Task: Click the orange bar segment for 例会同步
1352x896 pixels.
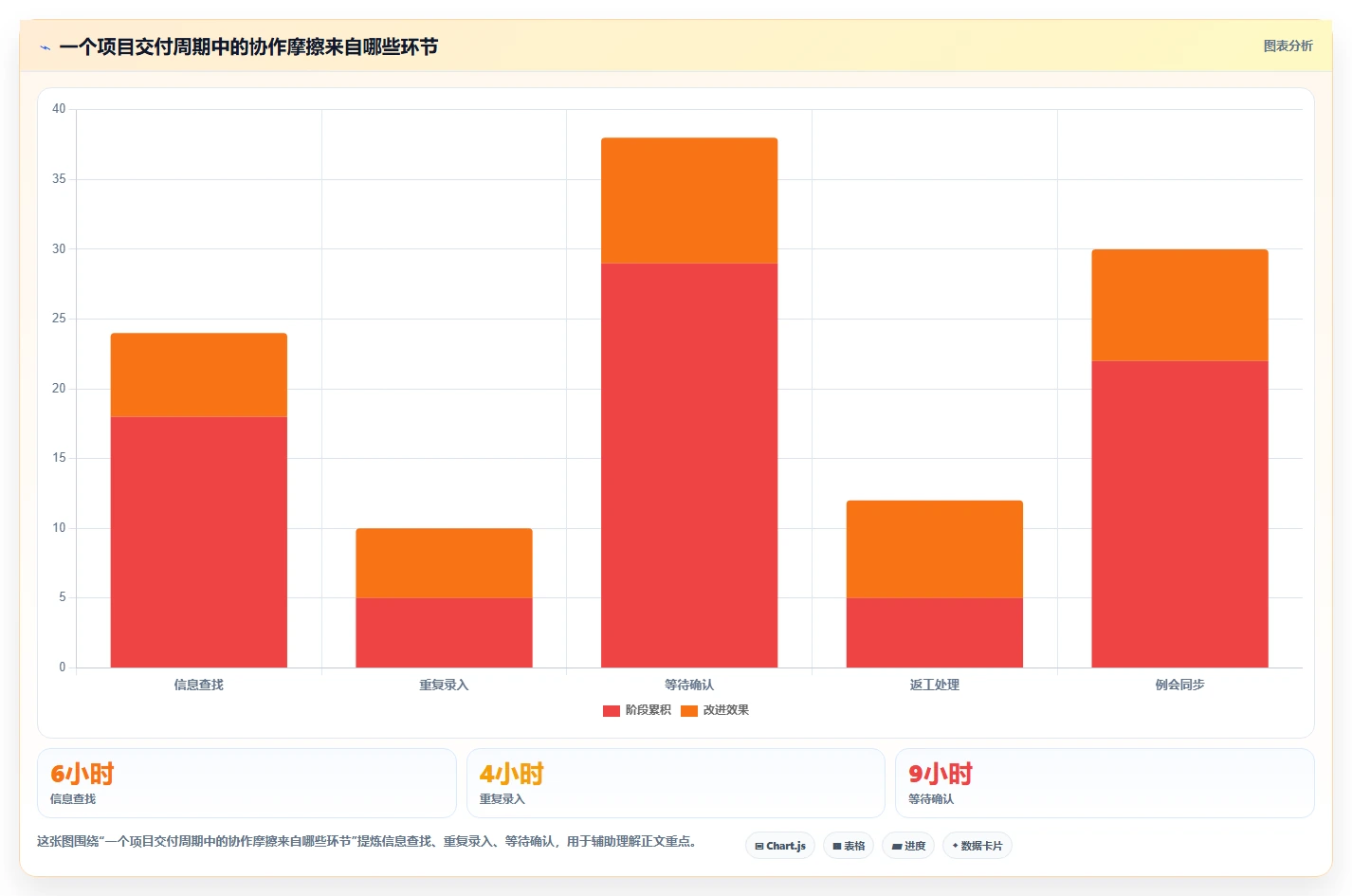Action: click(x=1179, y=305)
